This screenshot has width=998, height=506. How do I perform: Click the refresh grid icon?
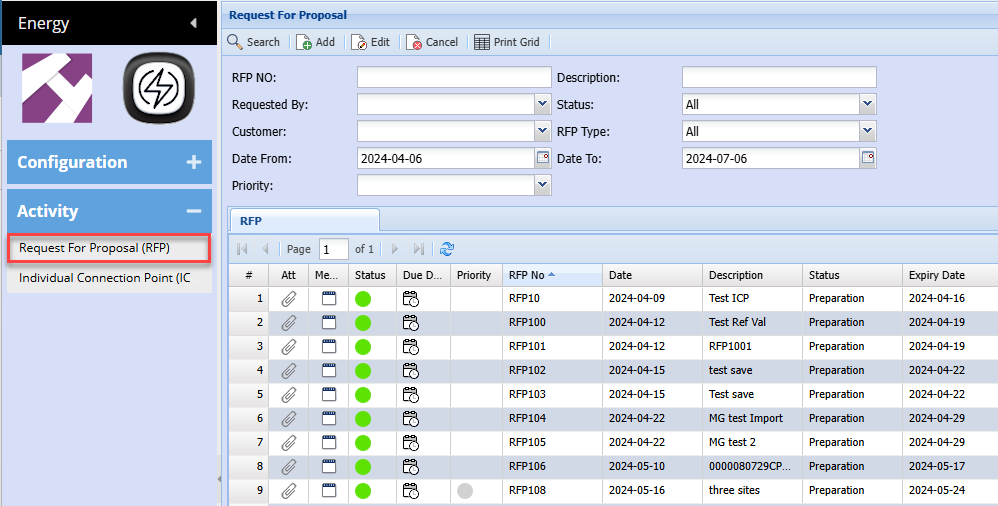point(447,249)
